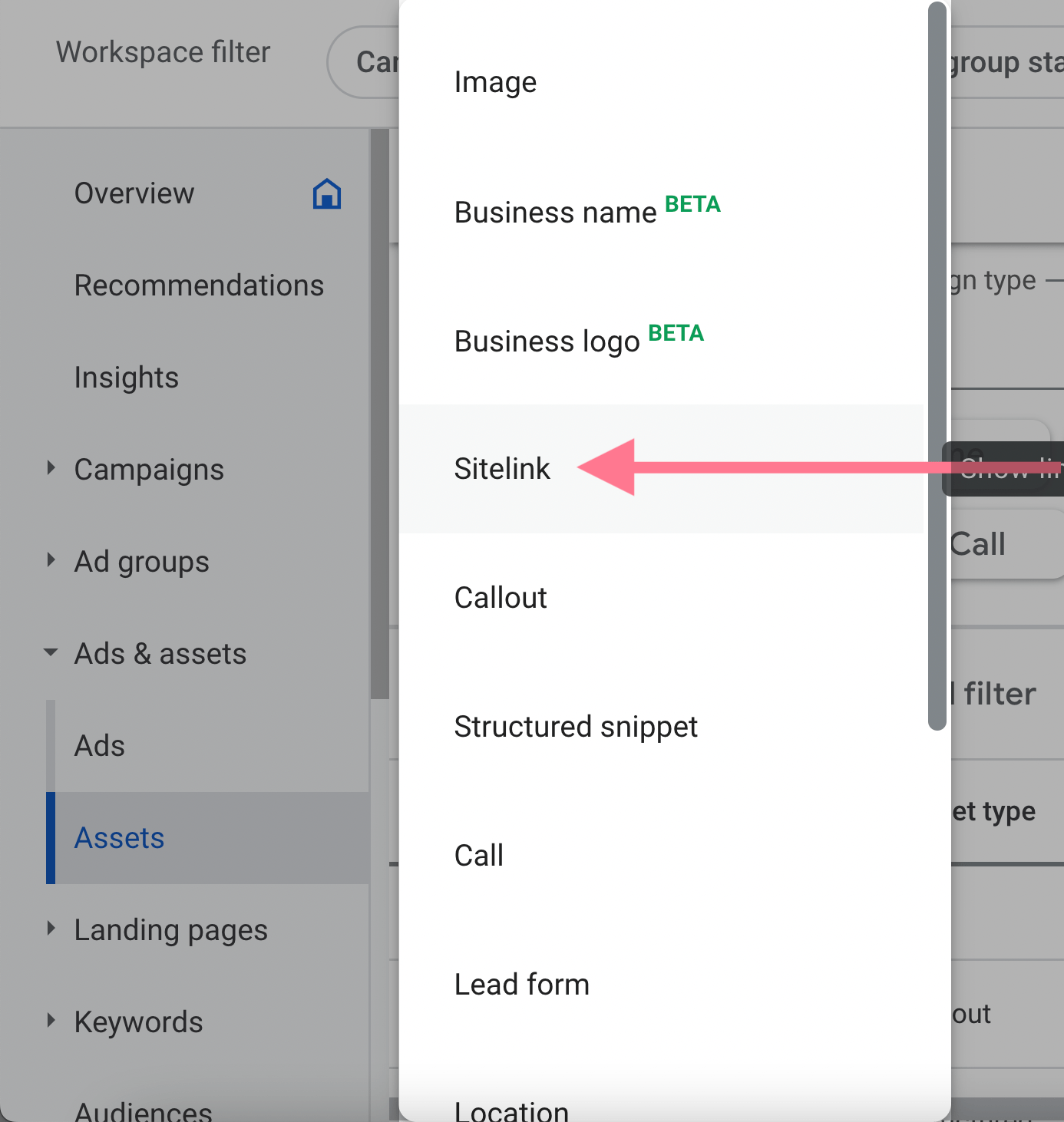The height and width of the screenshot is (1122, 1064).
Task: Pick Business logo beta option
Action: 547,341
